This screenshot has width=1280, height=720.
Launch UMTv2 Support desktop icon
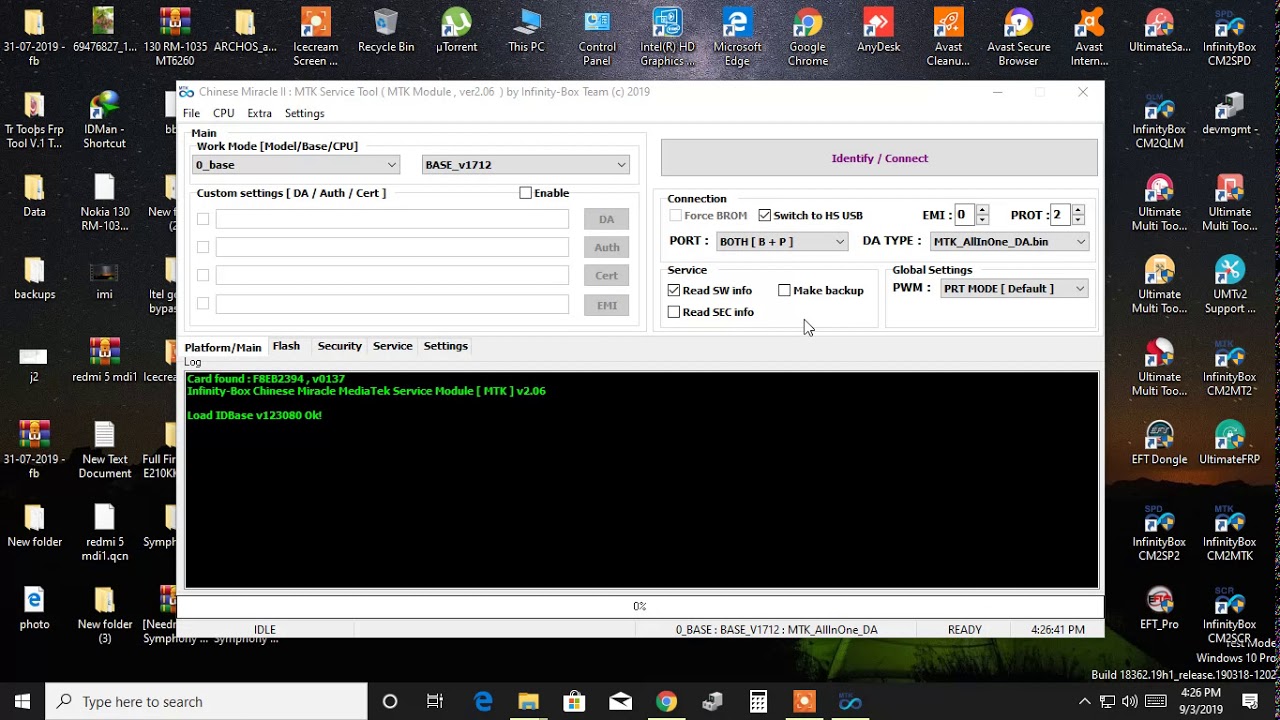[1229, 285]
